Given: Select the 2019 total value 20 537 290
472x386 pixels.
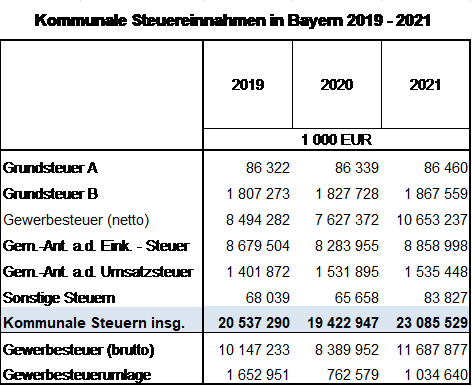Looking at the screenshot, I should coord(254,323).
